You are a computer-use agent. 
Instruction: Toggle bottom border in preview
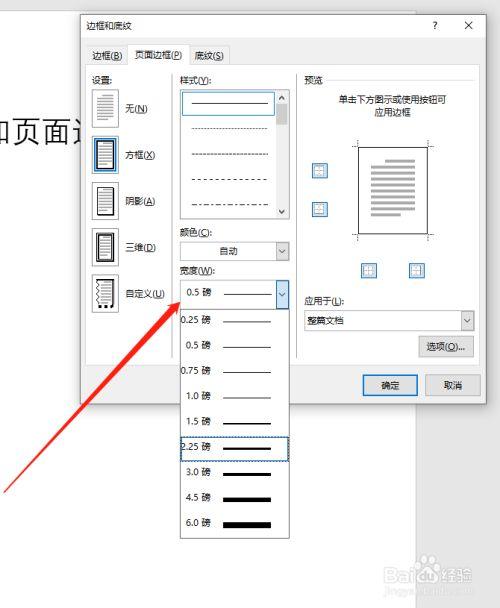click(320, 209)
